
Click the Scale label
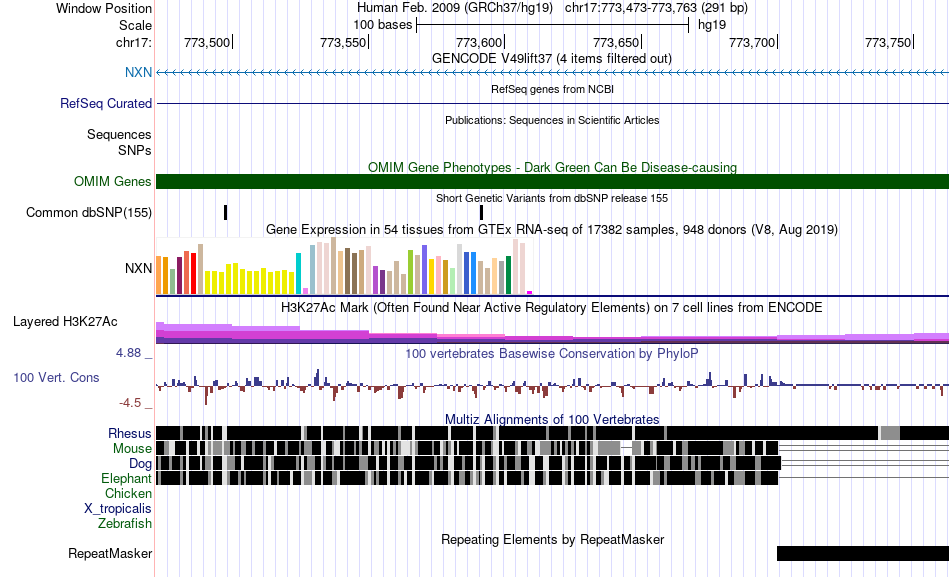[136, 25]
